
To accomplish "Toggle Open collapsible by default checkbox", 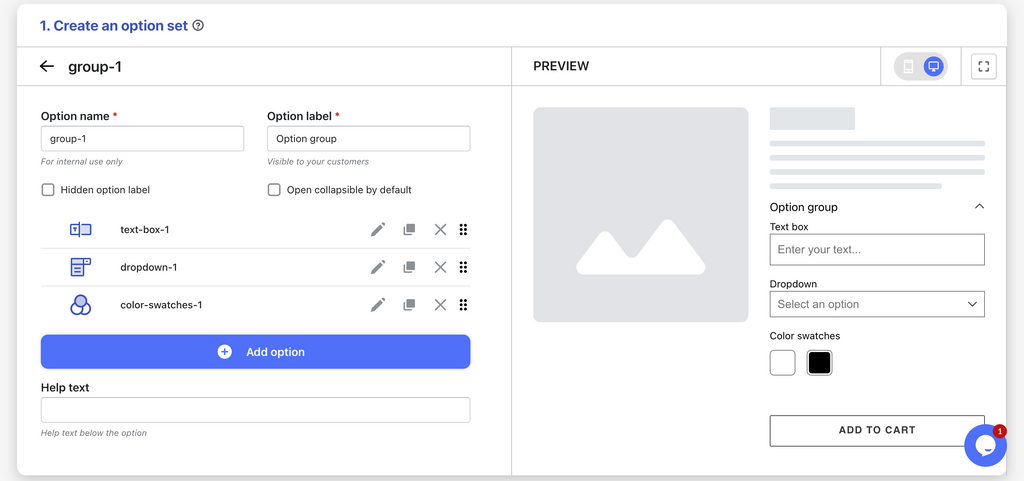I will 274,190.
